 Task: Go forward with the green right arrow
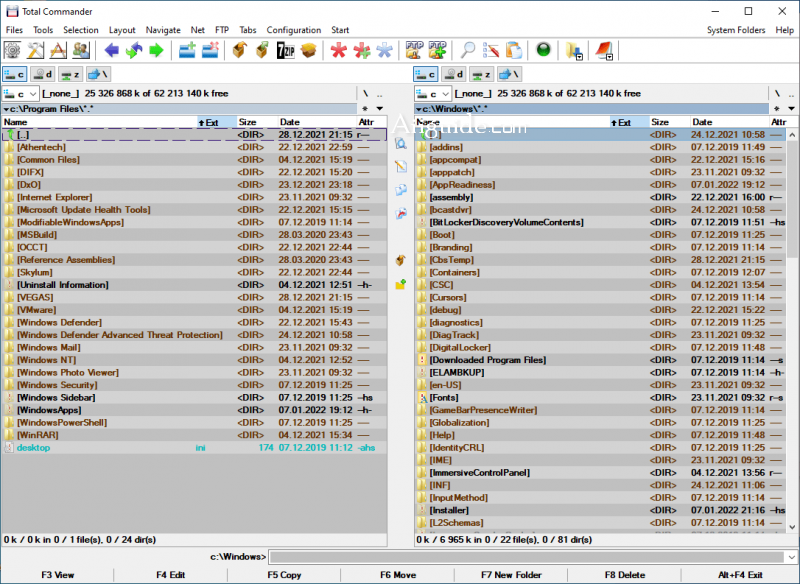click(157, 50)
